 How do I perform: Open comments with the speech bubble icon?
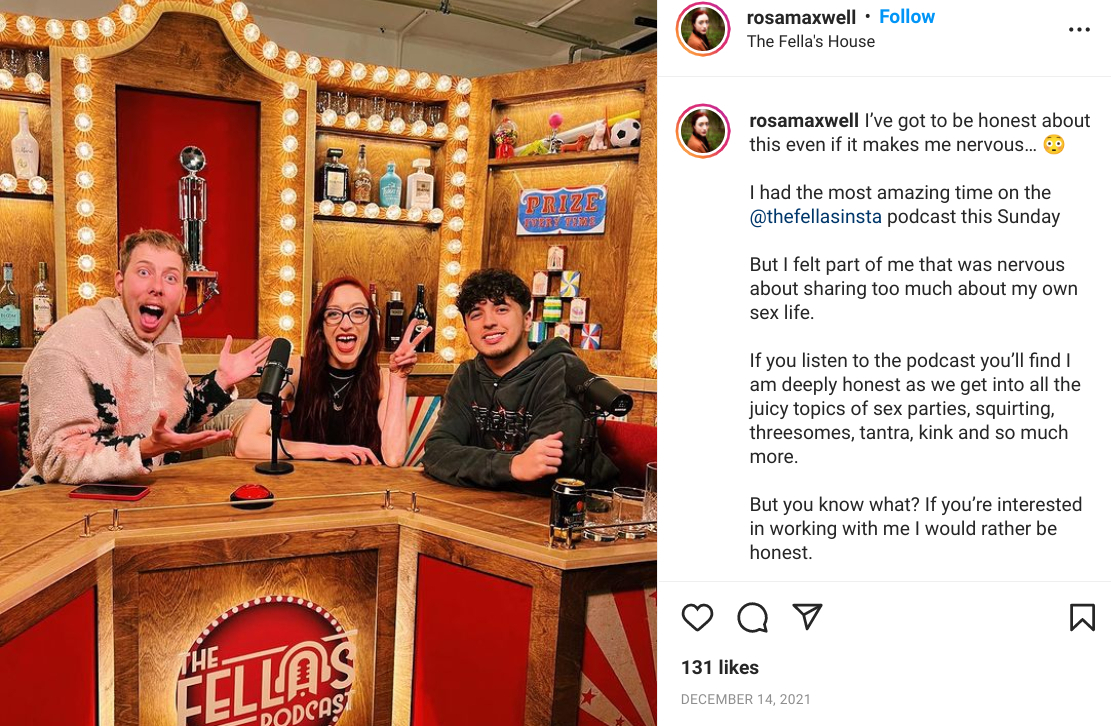click(x=752, y=617)
